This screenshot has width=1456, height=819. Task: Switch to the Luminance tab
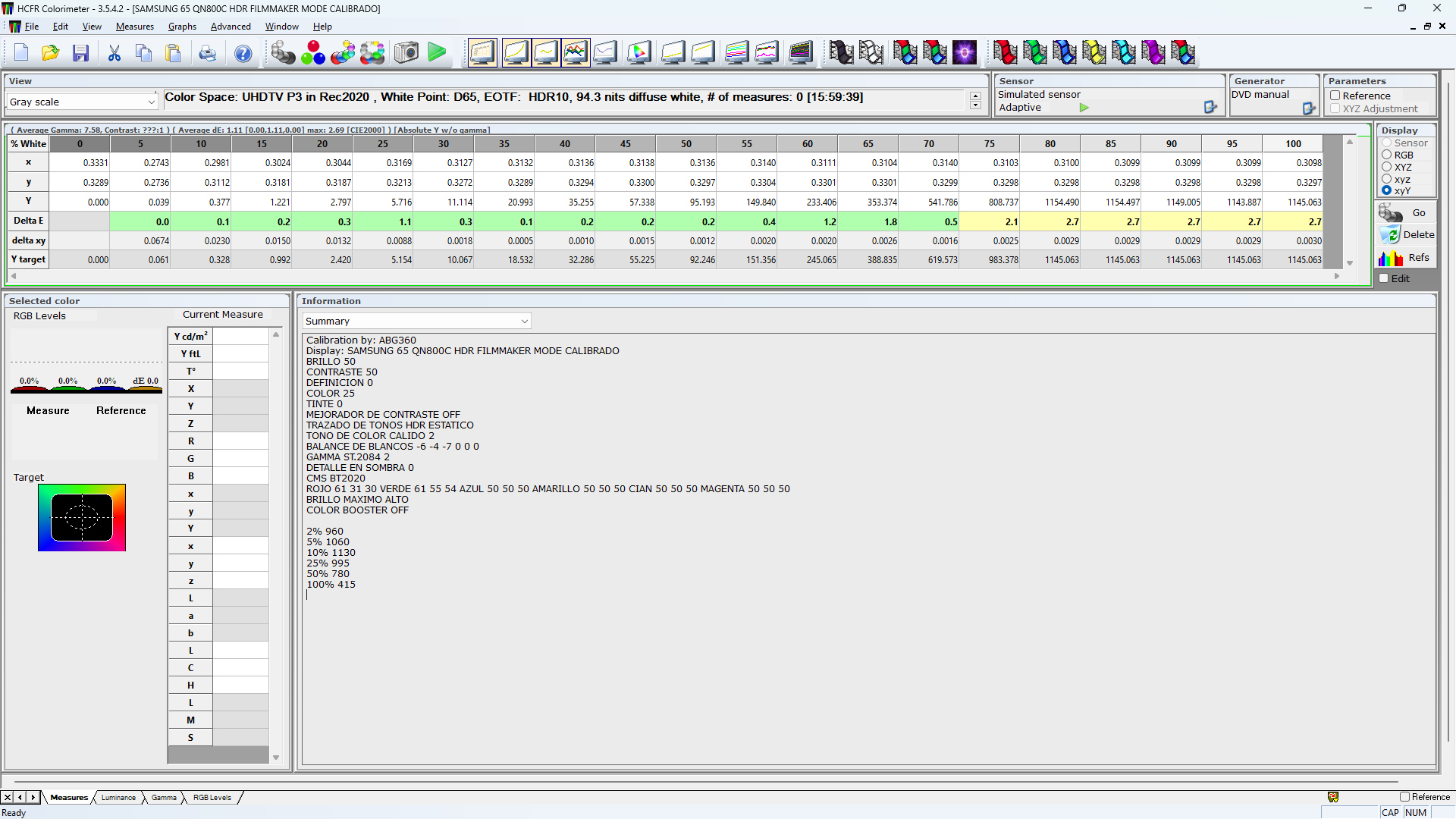(118, 797)
